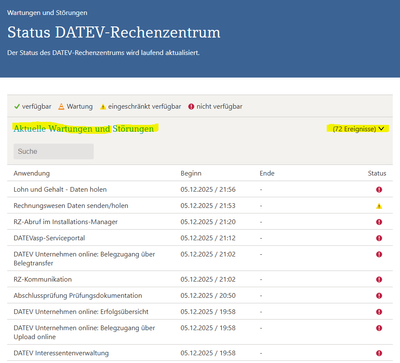Click the begin time 05.12.2025 / 20:50
Viewport: 400px width, 363px height.
pos(208,296)
